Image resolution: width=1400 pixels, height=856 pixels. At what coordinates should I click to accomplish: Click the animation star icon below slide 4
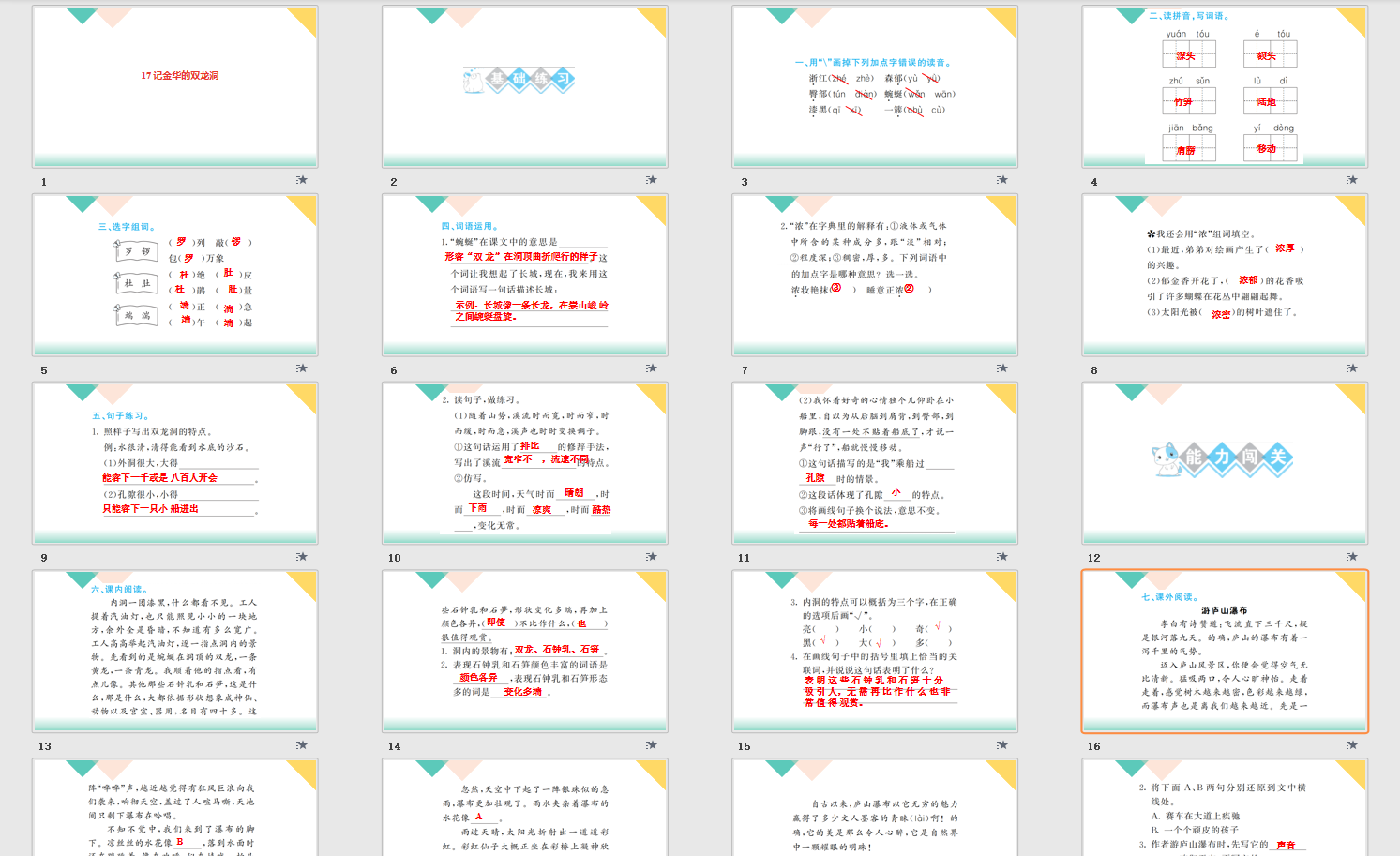(1351, 179)
